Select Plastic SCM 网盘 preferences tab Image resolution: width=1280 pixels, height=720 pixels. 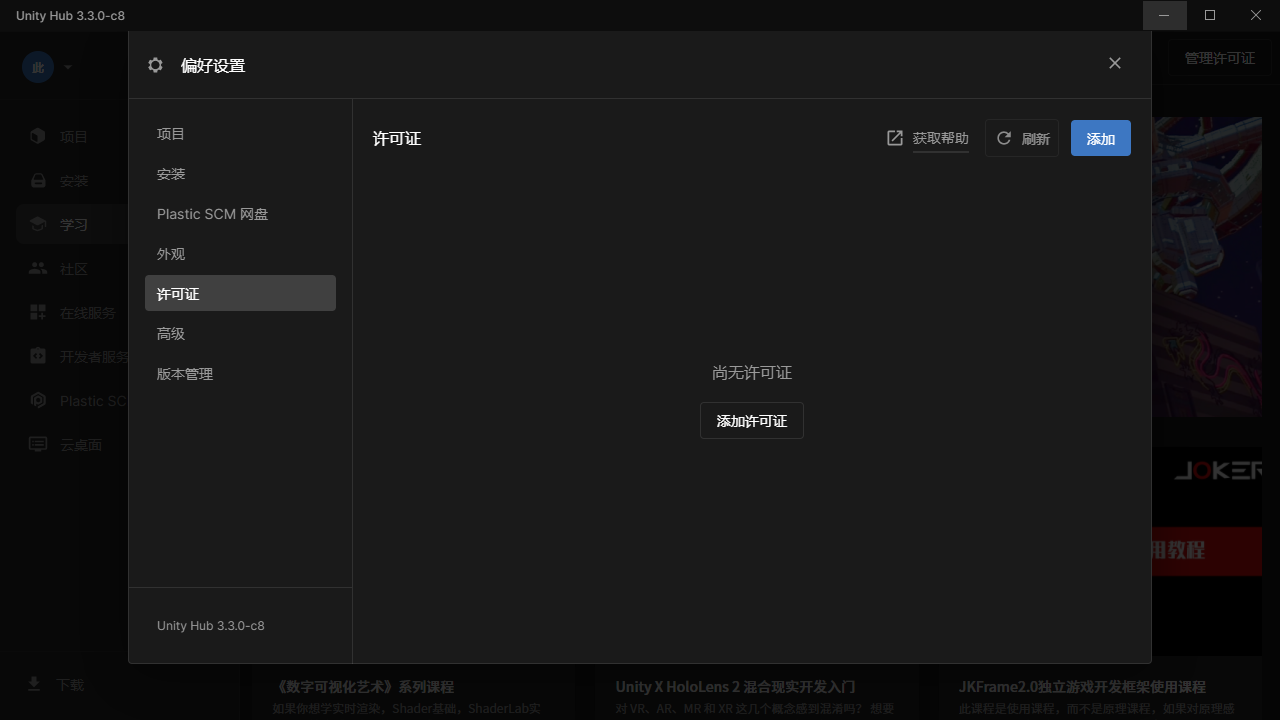[240, 214]
